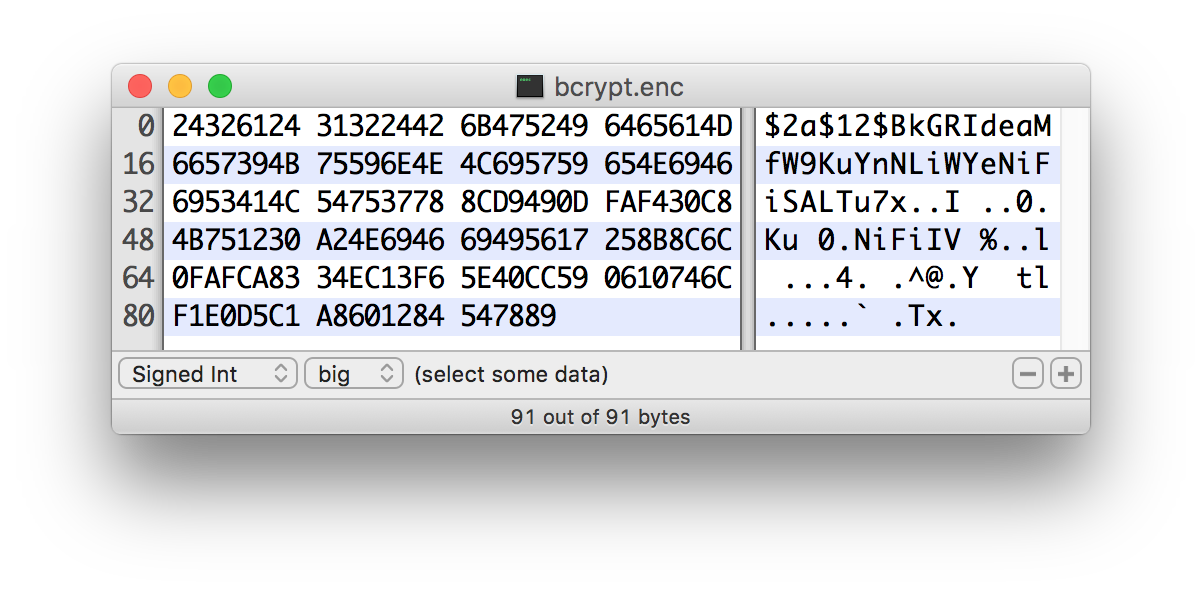1202x594 pixels.
Task: Click the minus button to remove inspector row
Action: click(x=1027, y=375)
